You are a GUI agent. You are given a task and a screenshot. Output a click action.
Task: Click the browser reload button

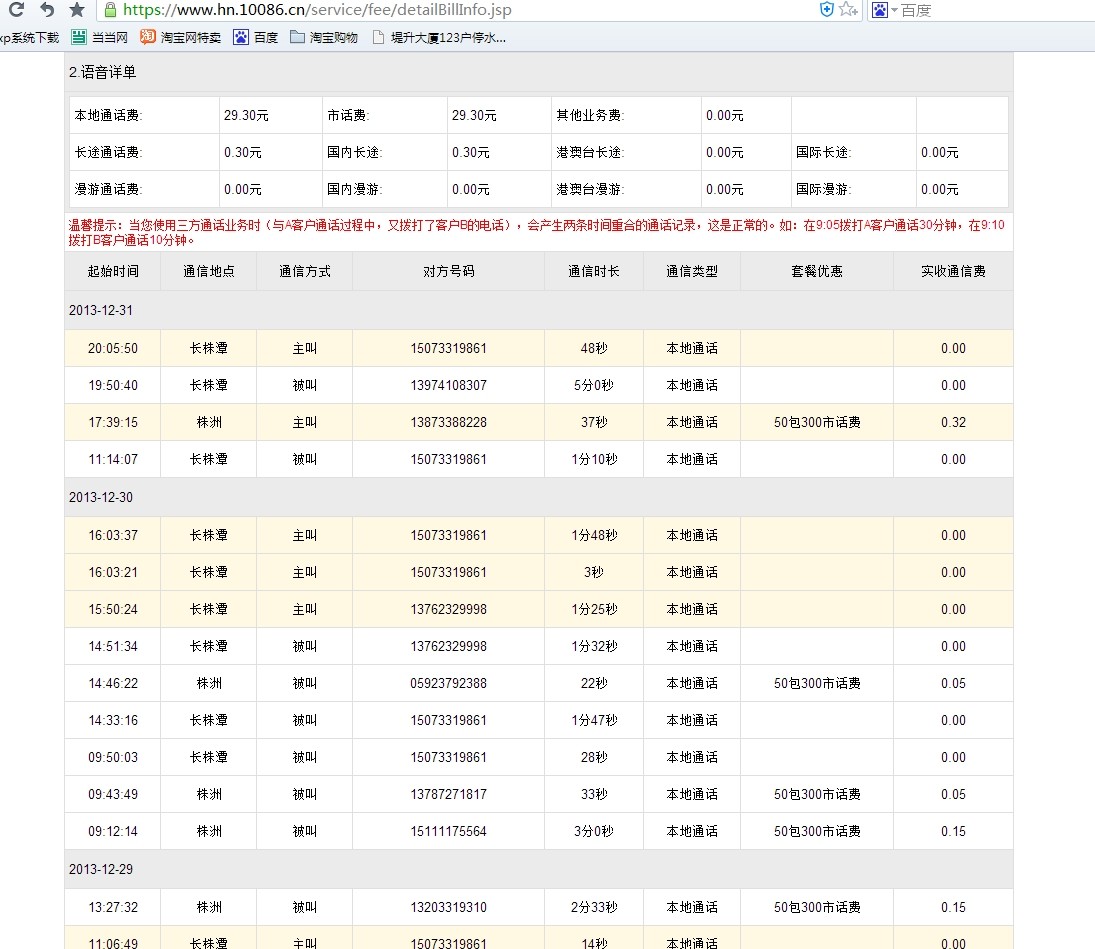pos(15,10)
